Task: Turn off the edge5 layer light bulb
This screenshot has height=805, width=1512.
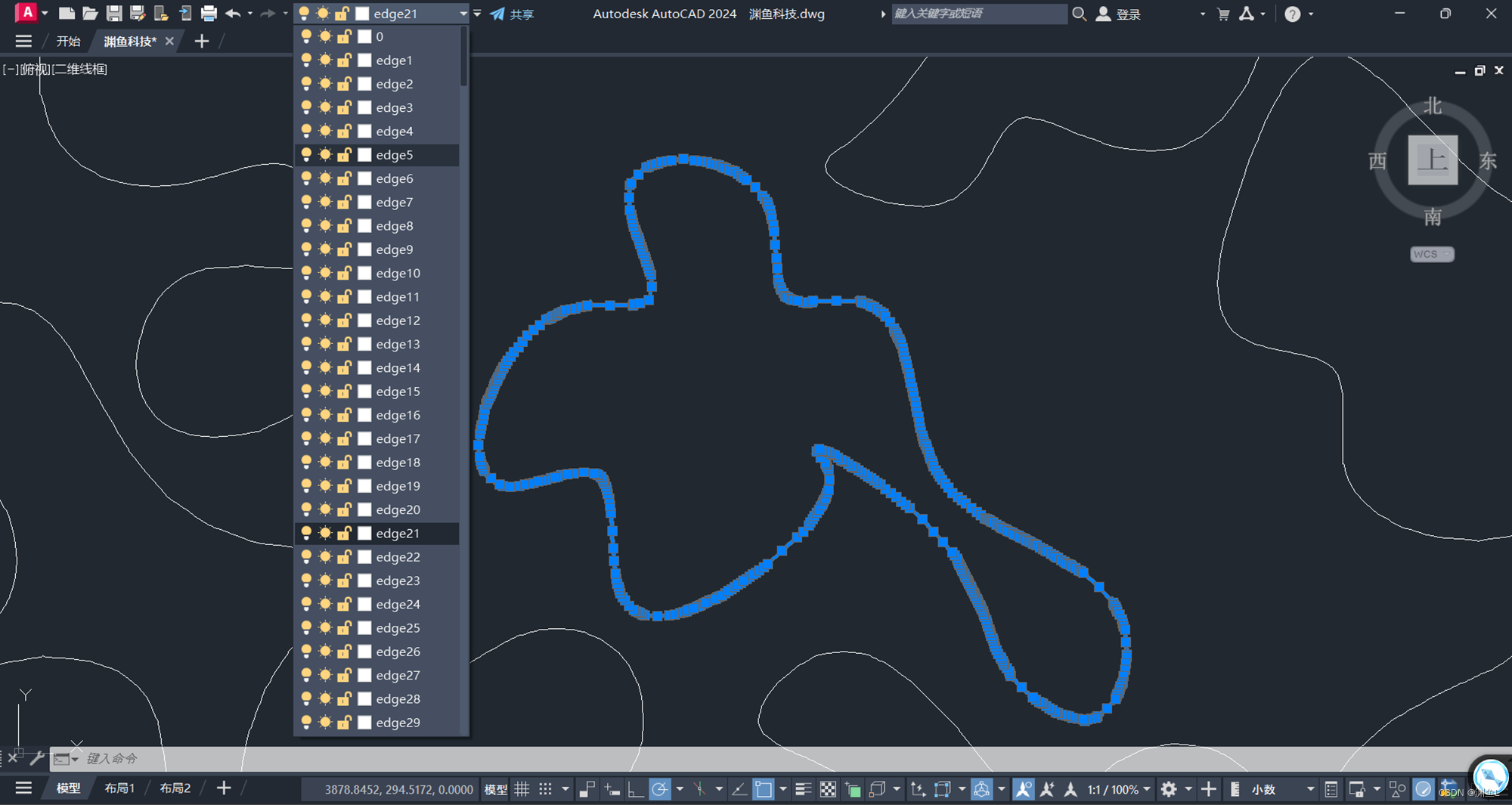Action: point(306,154)
